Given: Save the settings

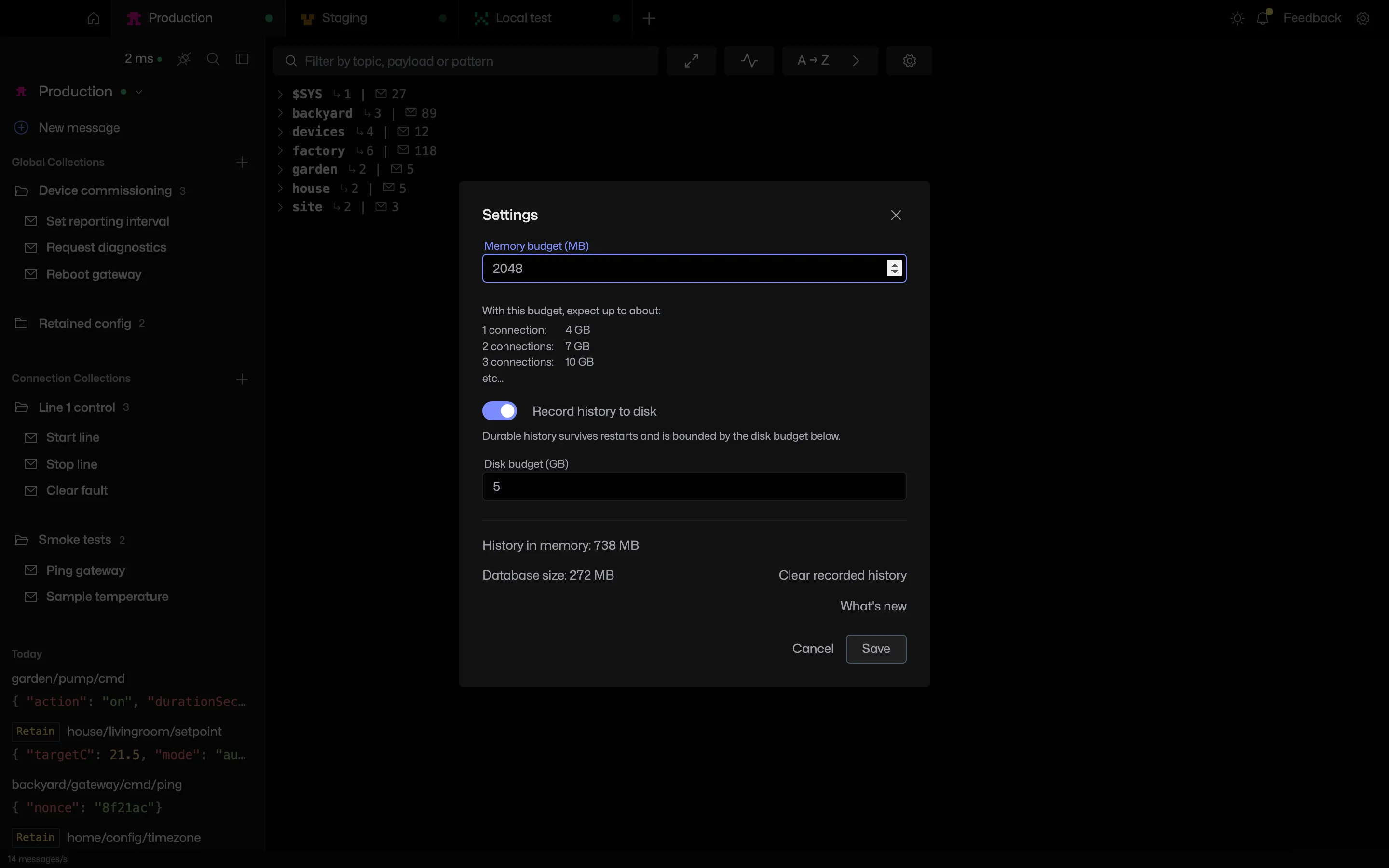Looking at the screenshot, I should [x=876, y=649].
